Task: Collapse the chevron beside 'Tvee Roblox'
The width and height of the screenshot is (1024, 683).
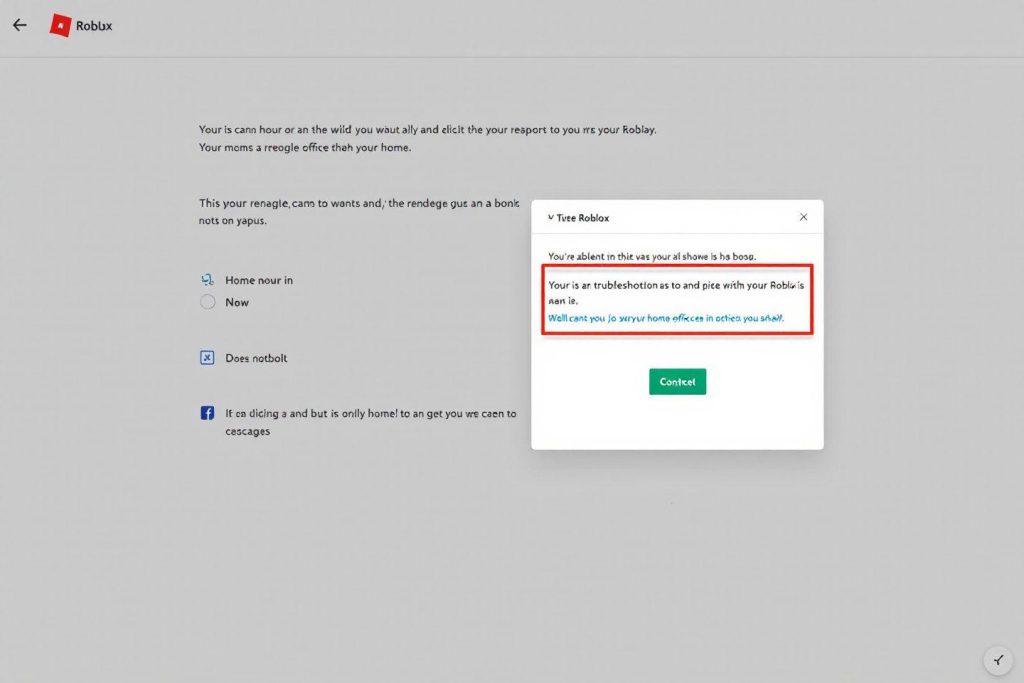Action: (x=550, y=217)
